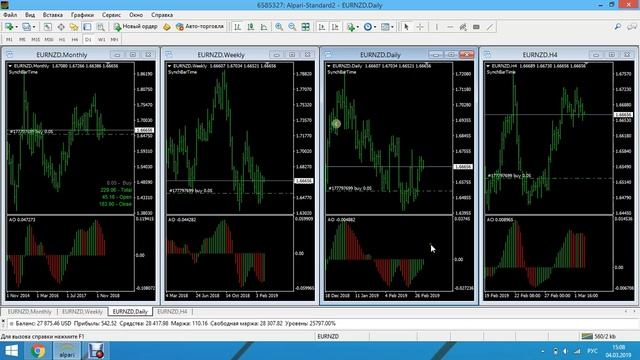Click triangle beside EURNZD,Weekly chart label
This screenshot has width=640, height=360.
pyautogui.click(x=169, y=66)
